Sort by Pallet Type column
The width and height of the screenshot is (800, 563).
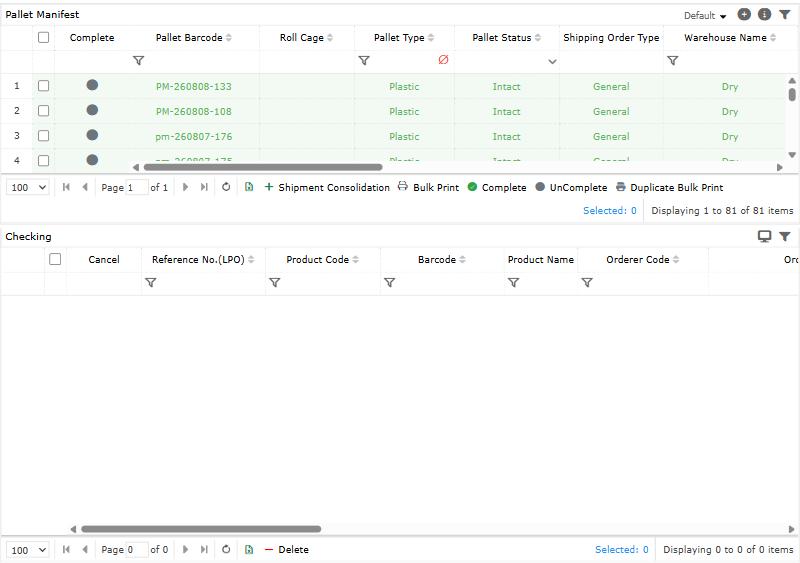tap(431, 38)
